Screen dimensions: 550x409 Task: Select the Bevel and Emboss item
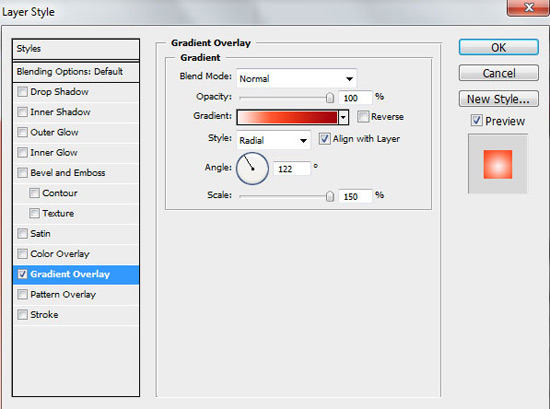[x=76, y=173]
